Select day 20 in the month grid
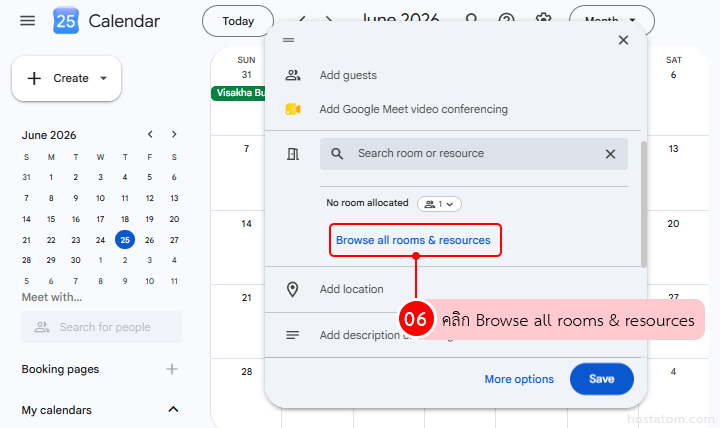Image resolution: width=720 pixels, height=428 pixels. tap(673, 224)
